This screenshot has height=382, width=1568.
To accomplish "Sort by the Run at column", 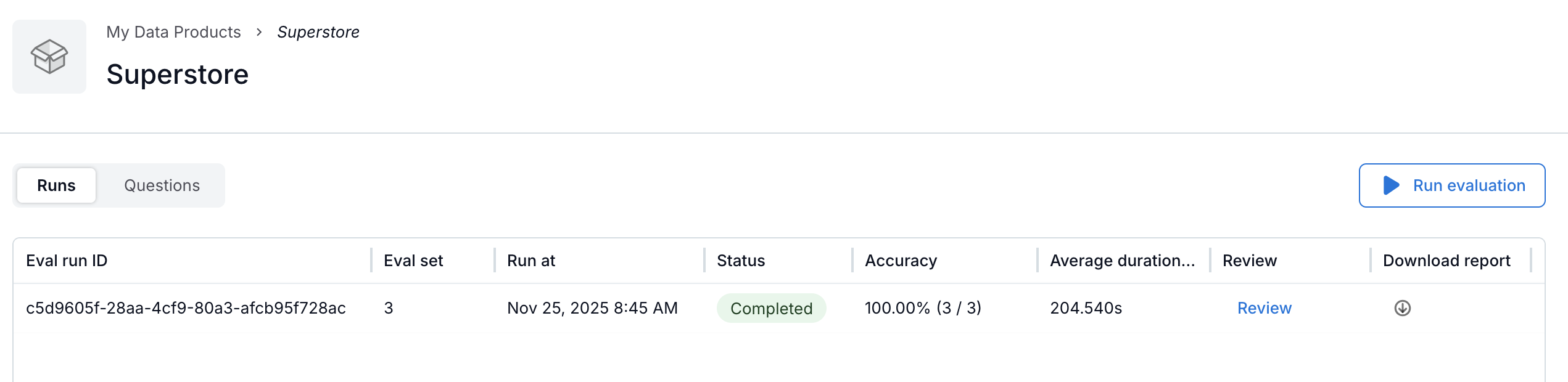I will click(530, 261).
